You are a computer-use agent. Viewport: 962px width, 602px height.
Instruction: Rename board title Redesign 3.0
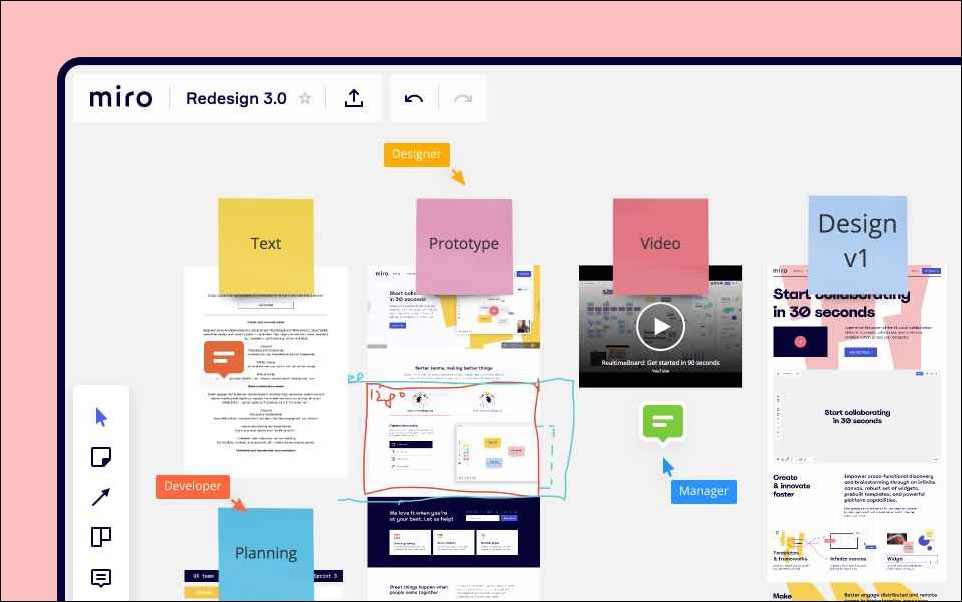click(x=236, y=98)
